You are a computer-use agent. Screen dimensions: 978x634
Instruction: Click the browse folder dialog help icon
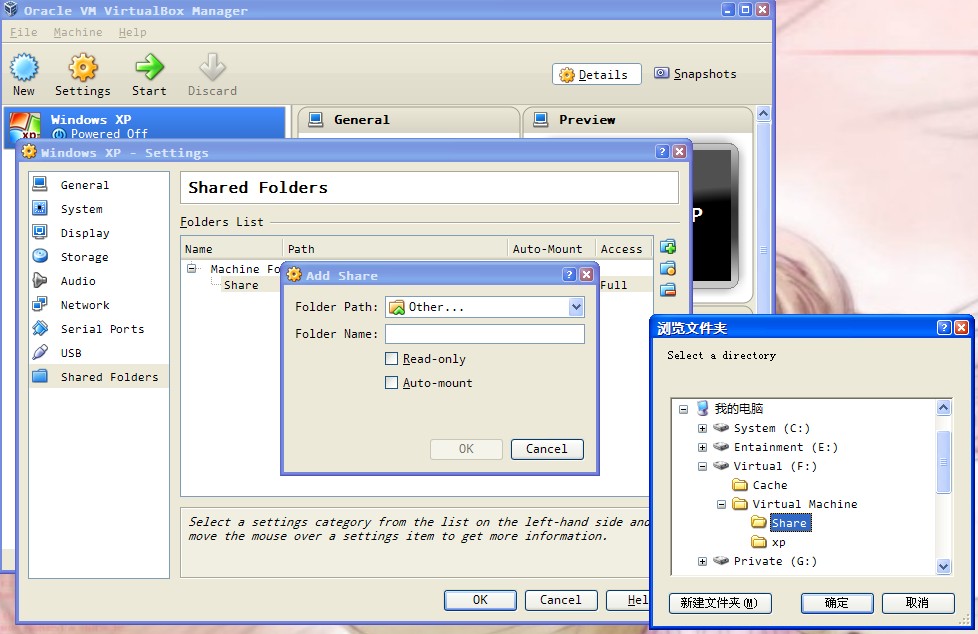click(x=945, y=328)
